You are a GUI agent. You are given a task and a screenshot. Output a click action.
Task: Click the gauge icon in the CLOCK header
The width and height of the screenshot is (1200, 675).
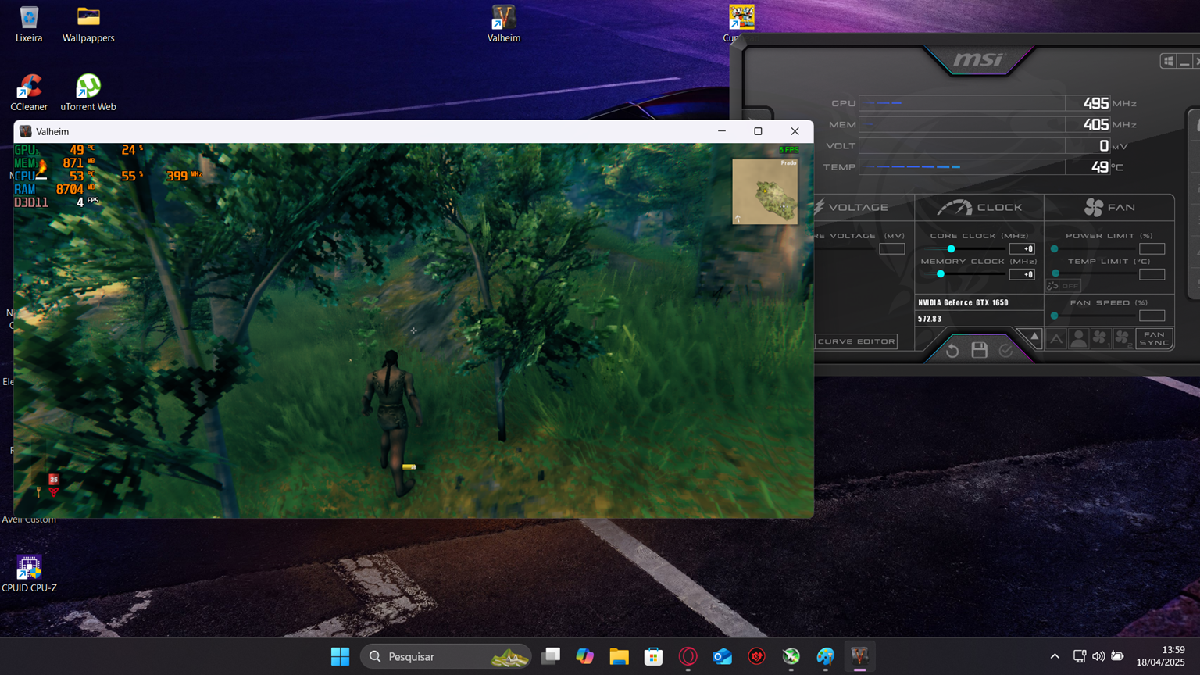955,207
